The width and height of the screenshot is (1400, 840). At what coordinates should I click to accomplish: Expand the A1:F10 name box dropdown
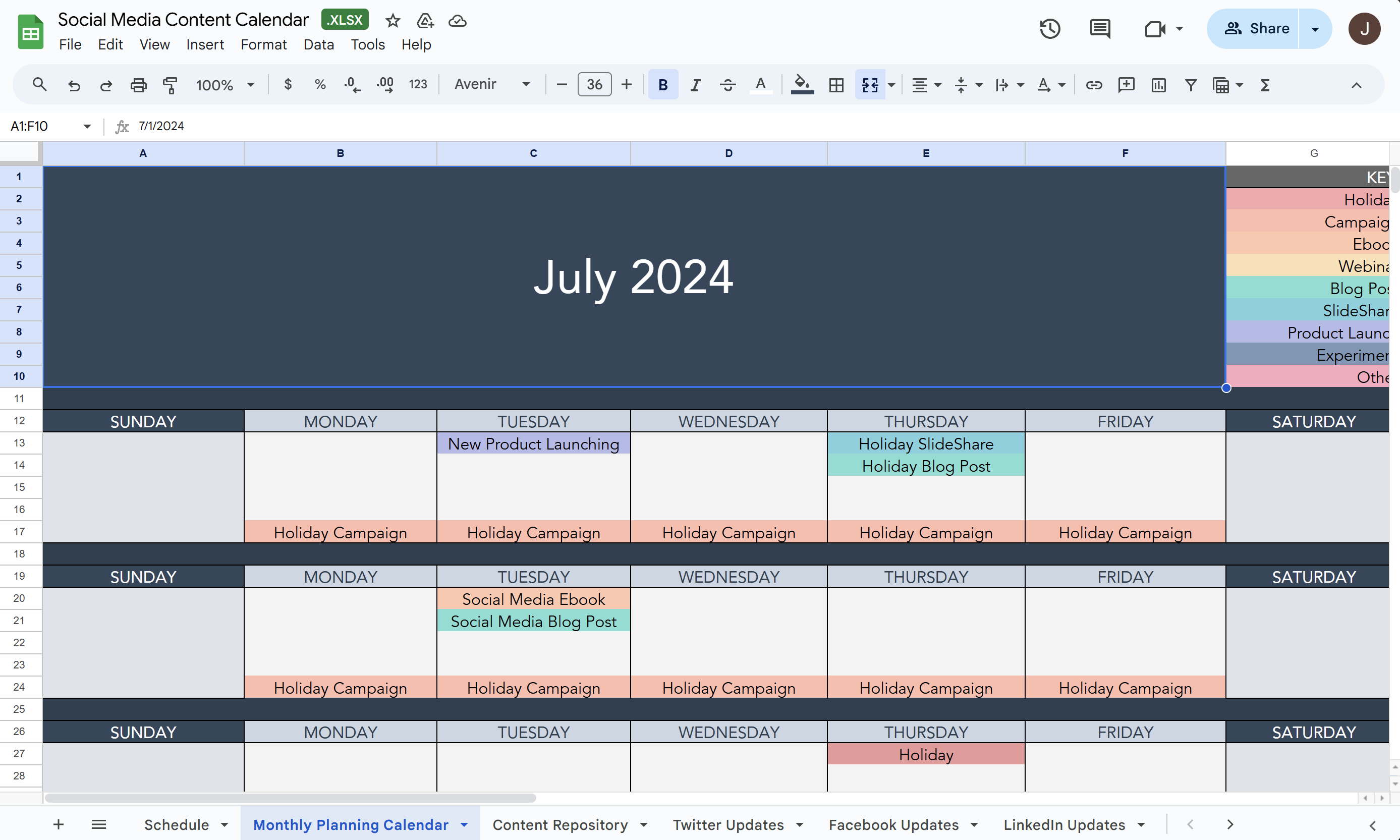coord(87,126)
